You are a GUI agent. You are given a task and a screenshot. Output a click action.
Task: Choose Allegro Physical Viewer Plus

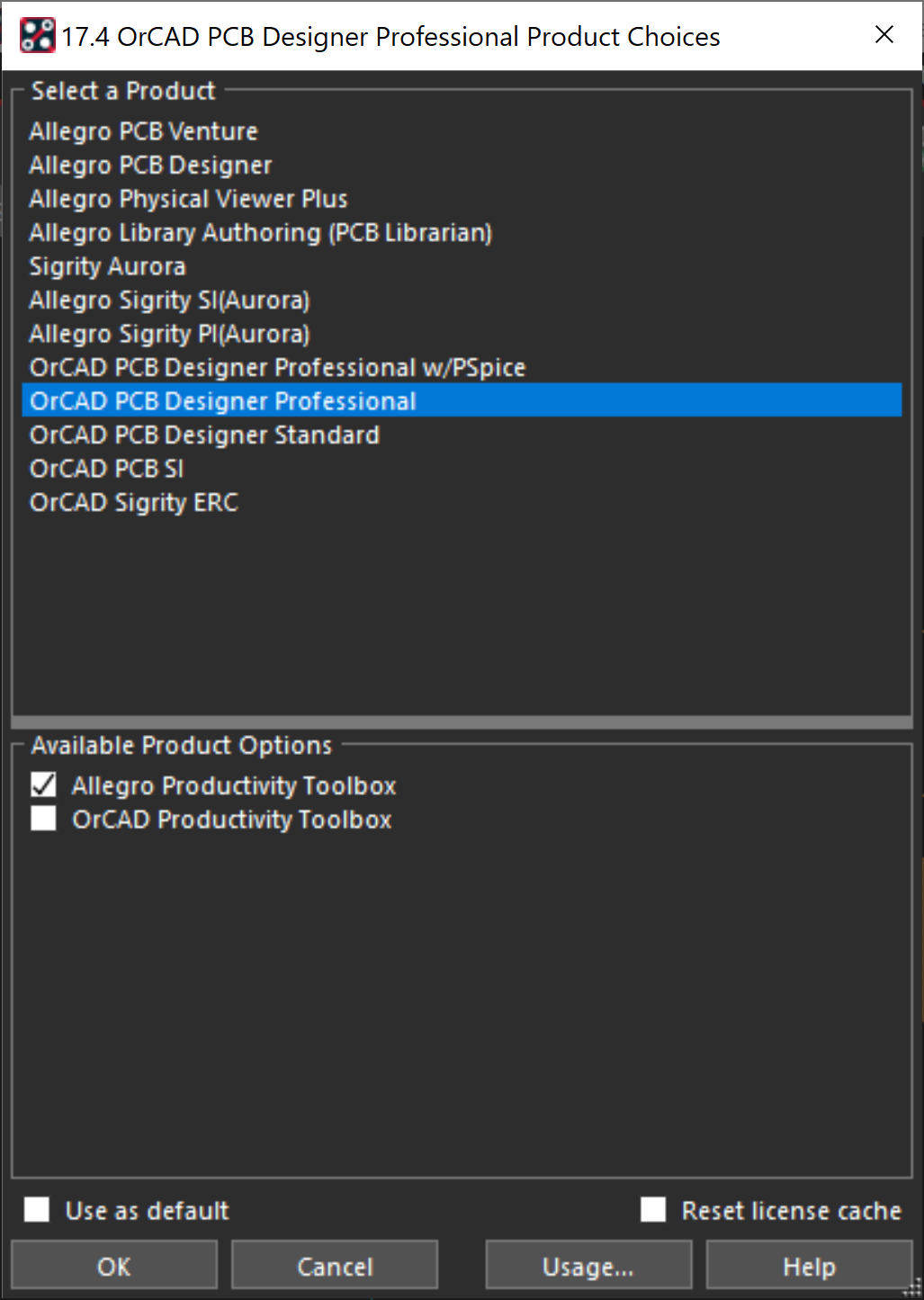tap(188, 198)
